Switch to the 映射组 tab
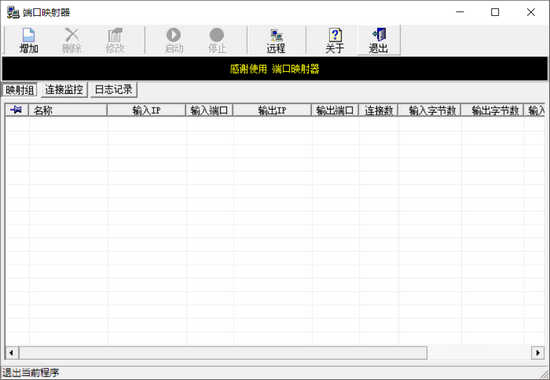This screenshot has height=380, width=550. [20, 90]
